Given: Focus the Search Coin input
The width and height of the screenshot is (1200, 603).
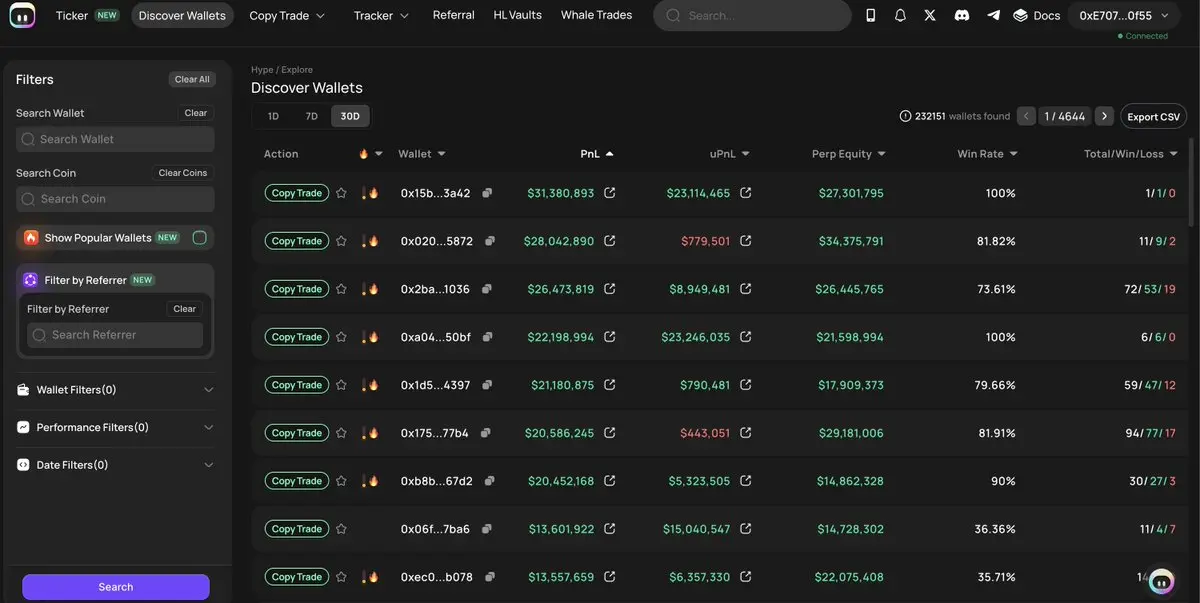Looking at the screenshot, I should click(x=115, y=199).
